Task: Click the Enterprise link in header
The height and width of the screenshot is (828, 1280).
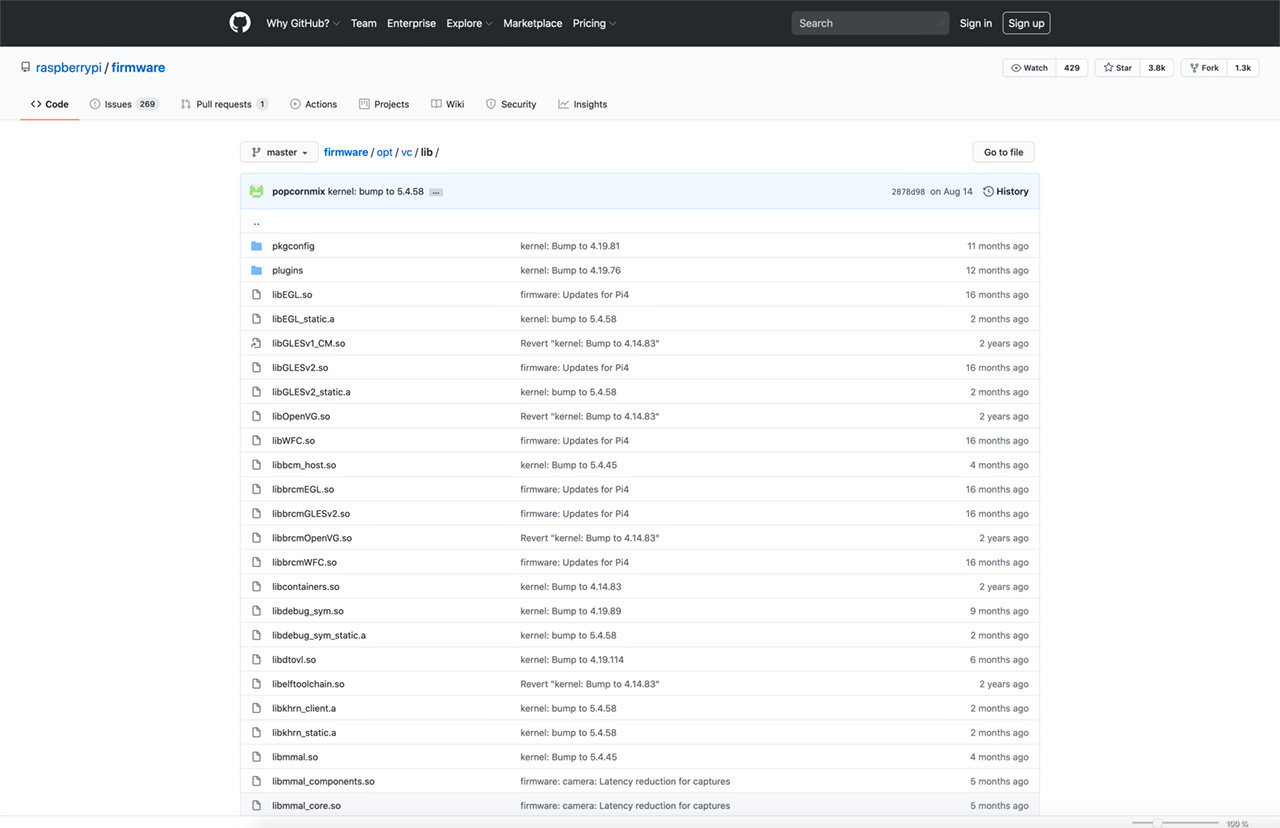Action: coord(411,23)
